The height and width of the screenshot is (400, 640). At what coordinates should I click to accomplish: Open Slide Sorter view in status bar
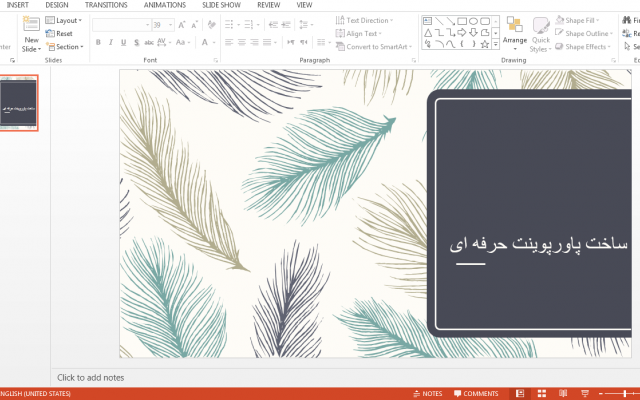[x=542, y=393]
